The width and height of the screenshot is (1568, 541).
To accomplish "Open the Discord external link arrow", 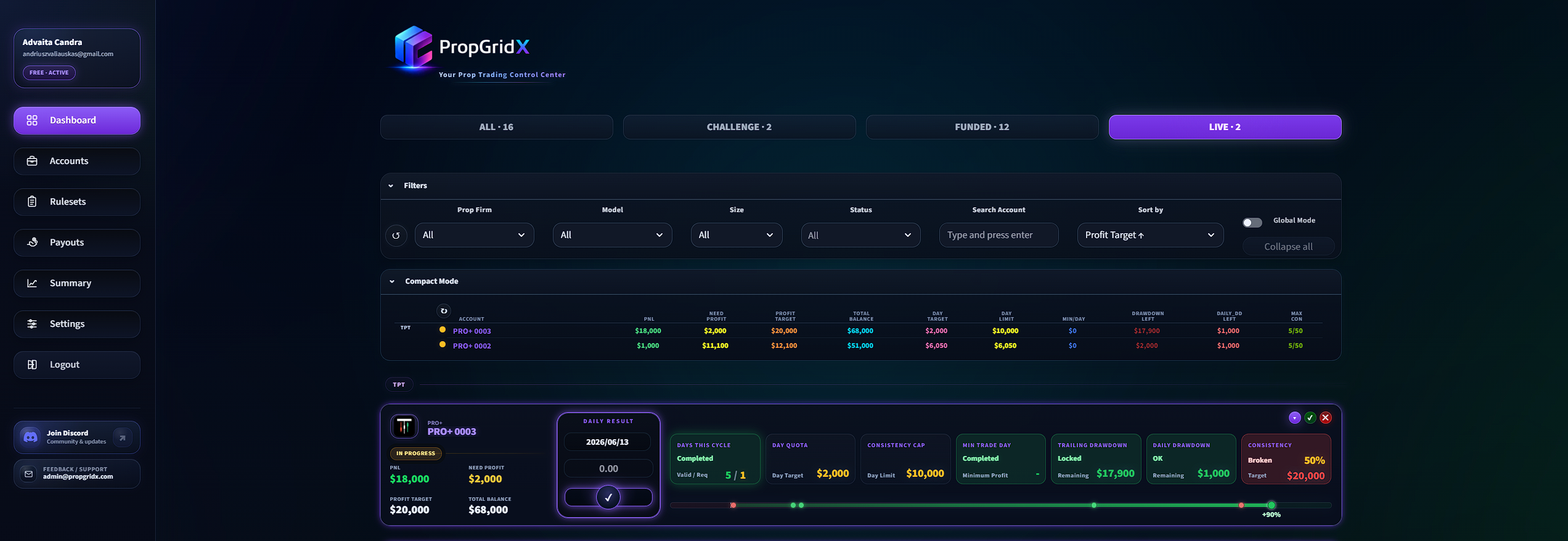I will (x=123, y=437).
